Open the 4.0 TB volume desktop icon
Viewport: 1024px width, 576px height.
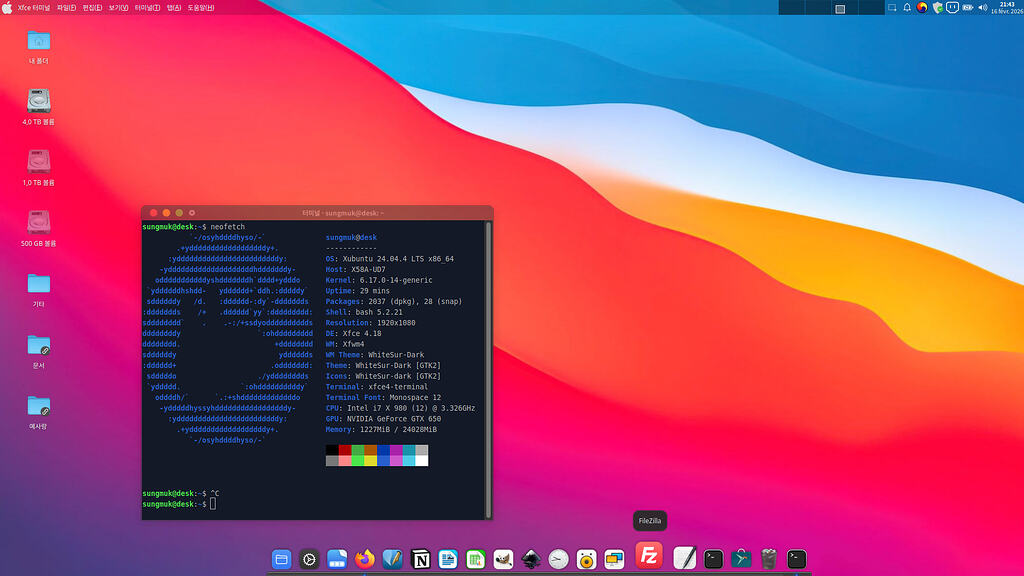[39, 101]
